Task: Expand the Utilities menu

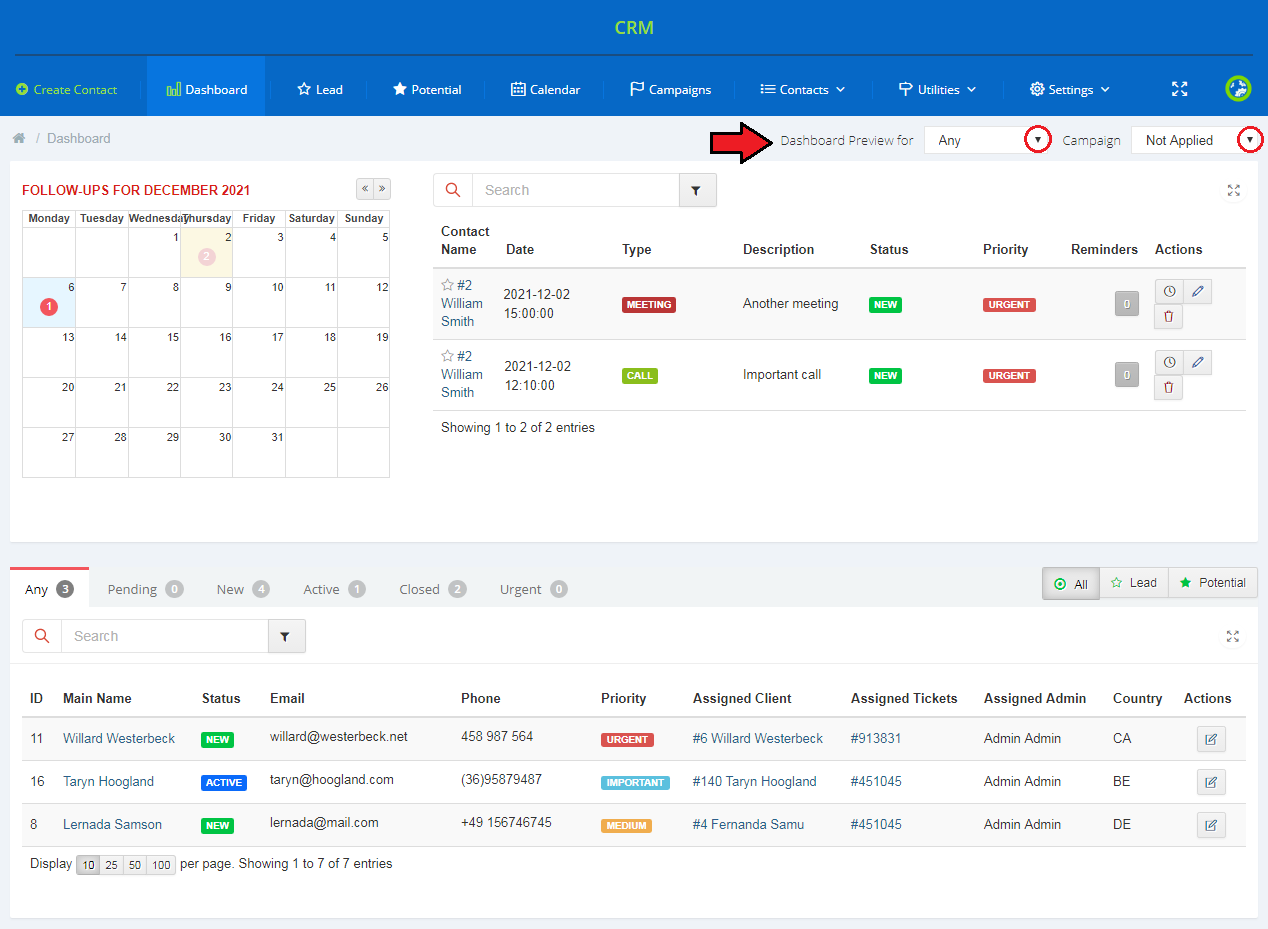Action: (x=937, y=89)
